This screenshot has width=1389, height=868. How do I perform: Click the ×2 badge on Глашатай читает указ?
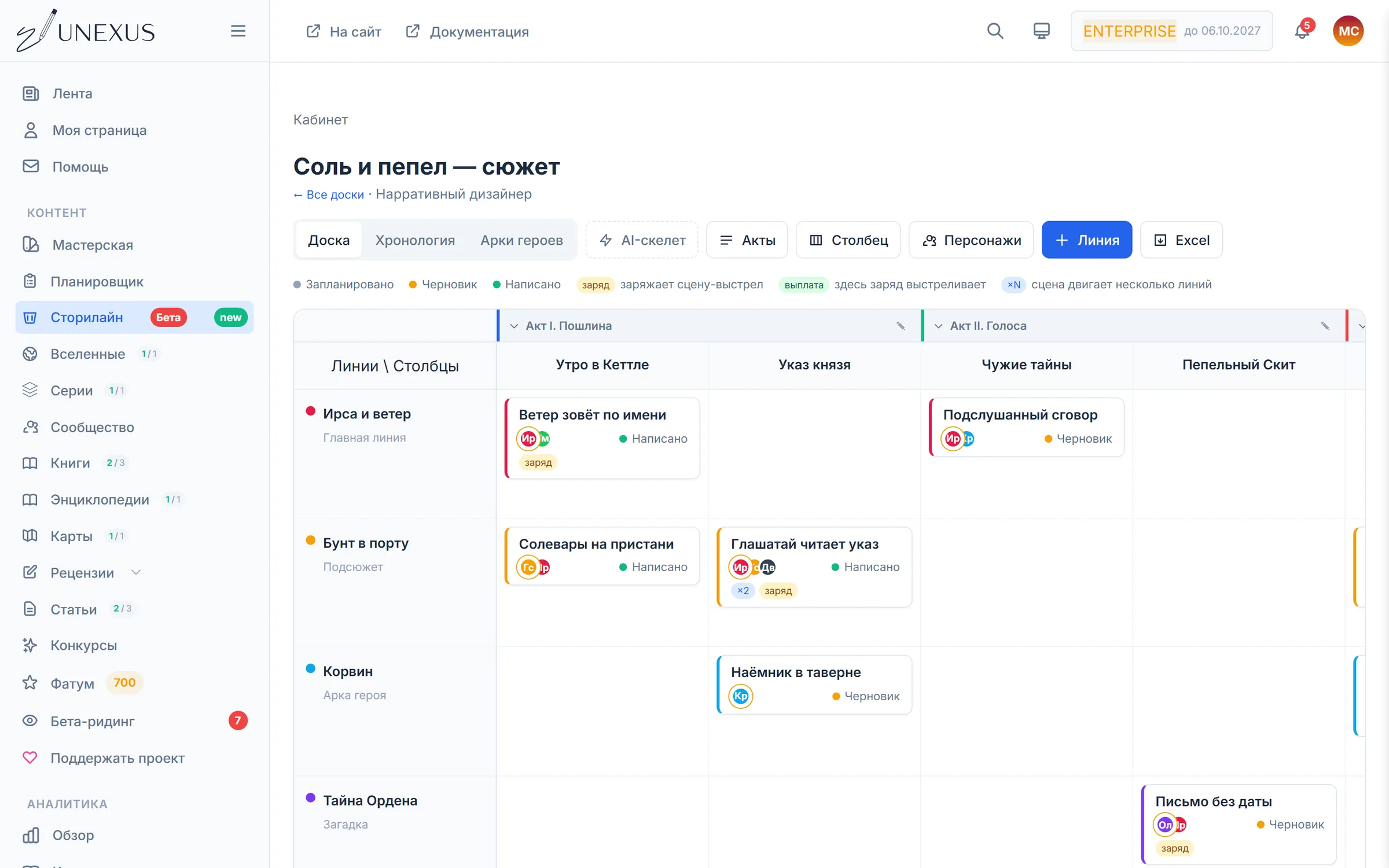pyautogui.click(x=743, y=591)
